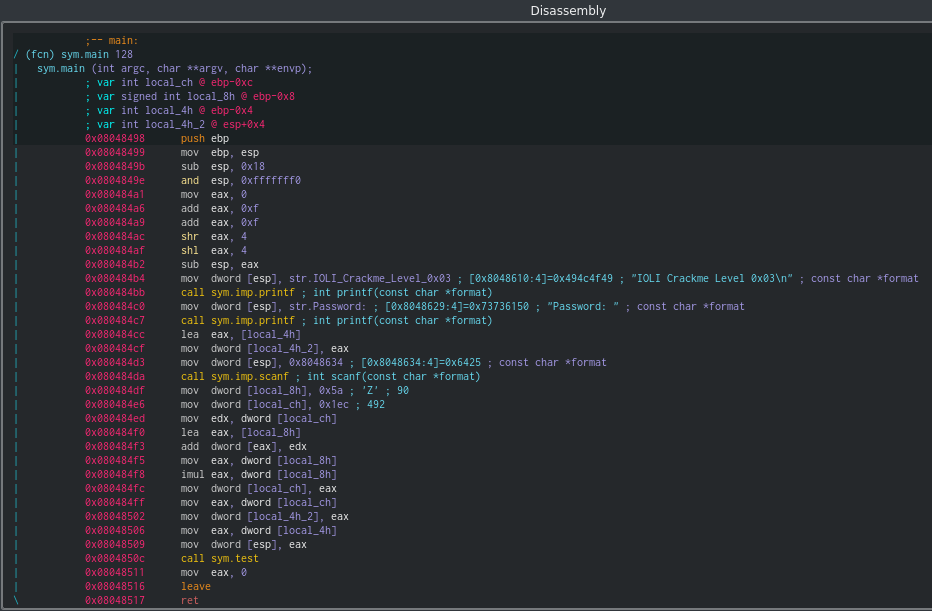Click address 0x080484ed
The image size is (932, 611).
click(114, 418)
